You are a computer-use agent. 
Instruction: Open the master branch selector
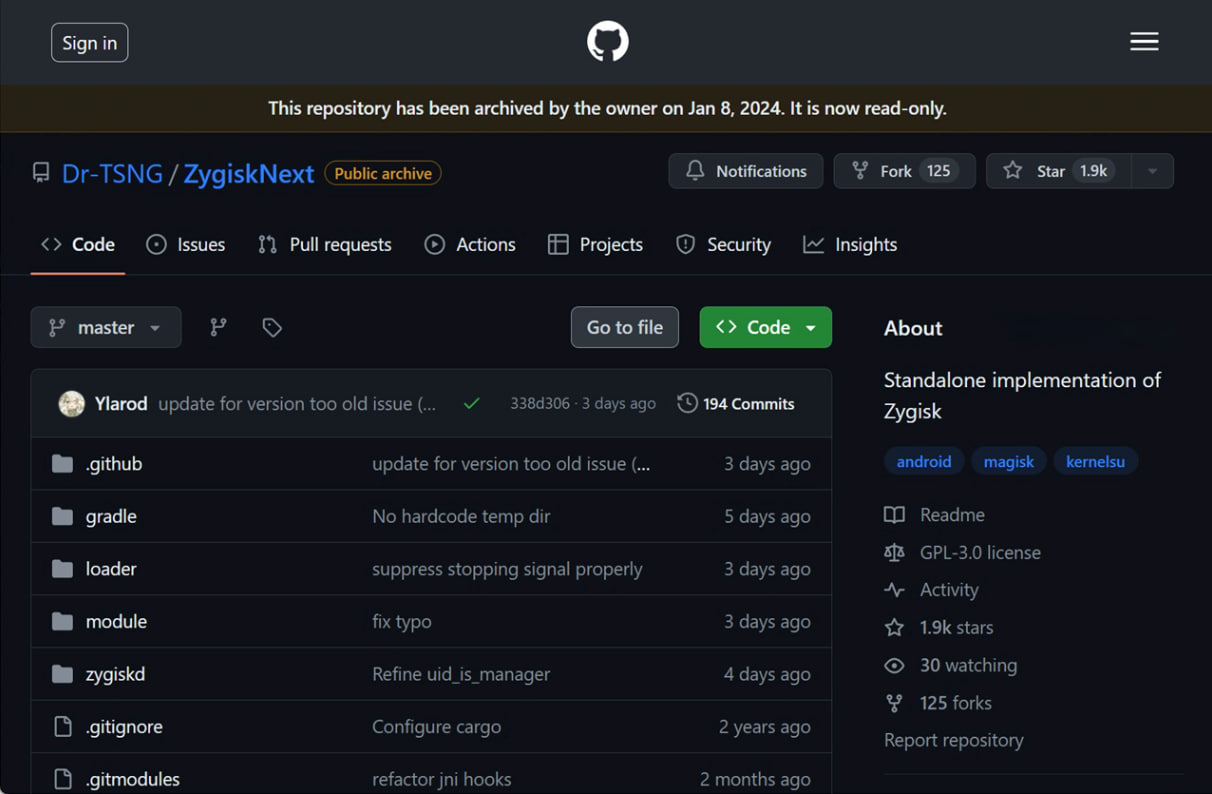(106, 327)
